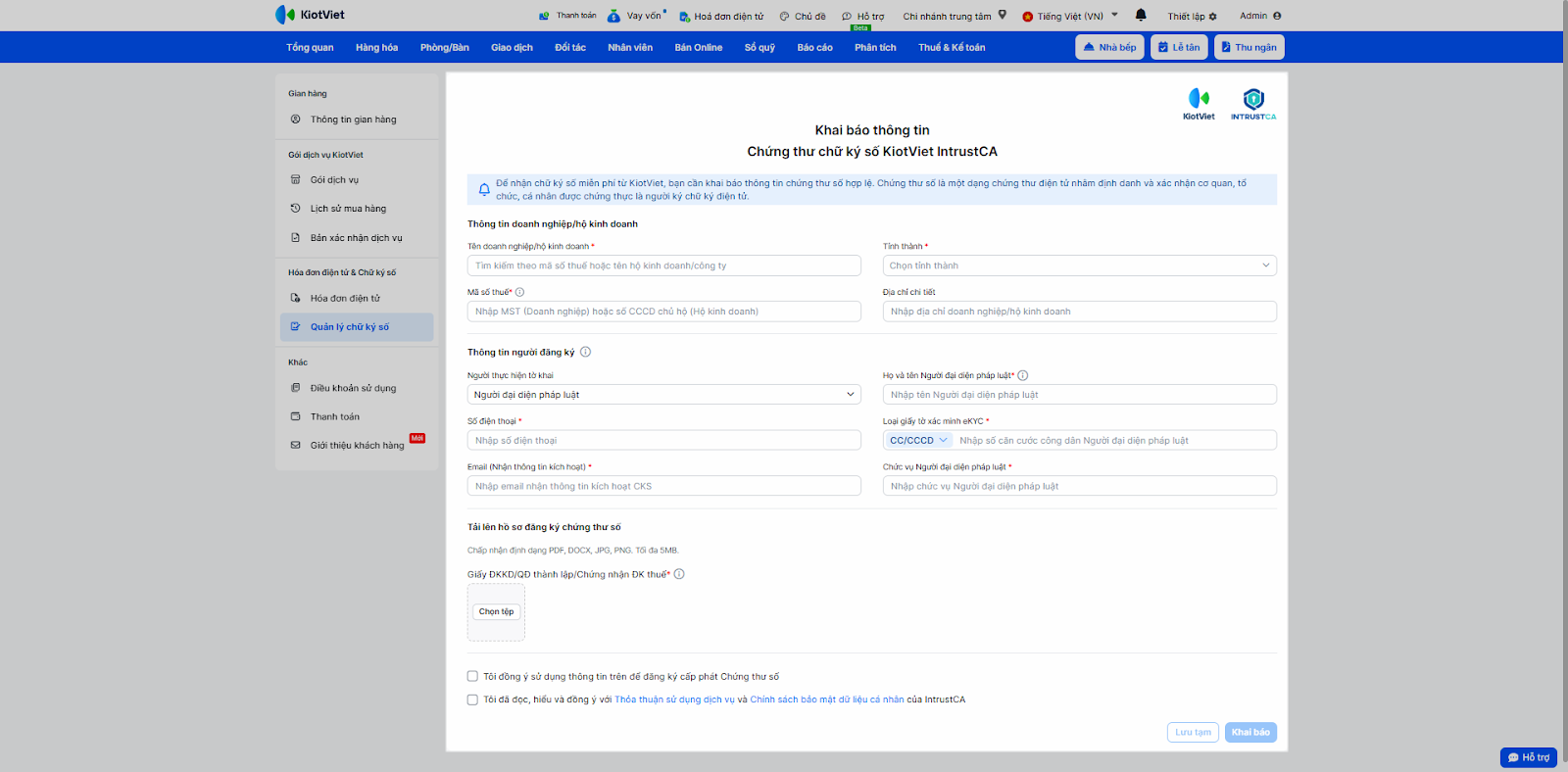
Task: Open the Phòng/Bàn menu
Action: [x=445, y=47]
